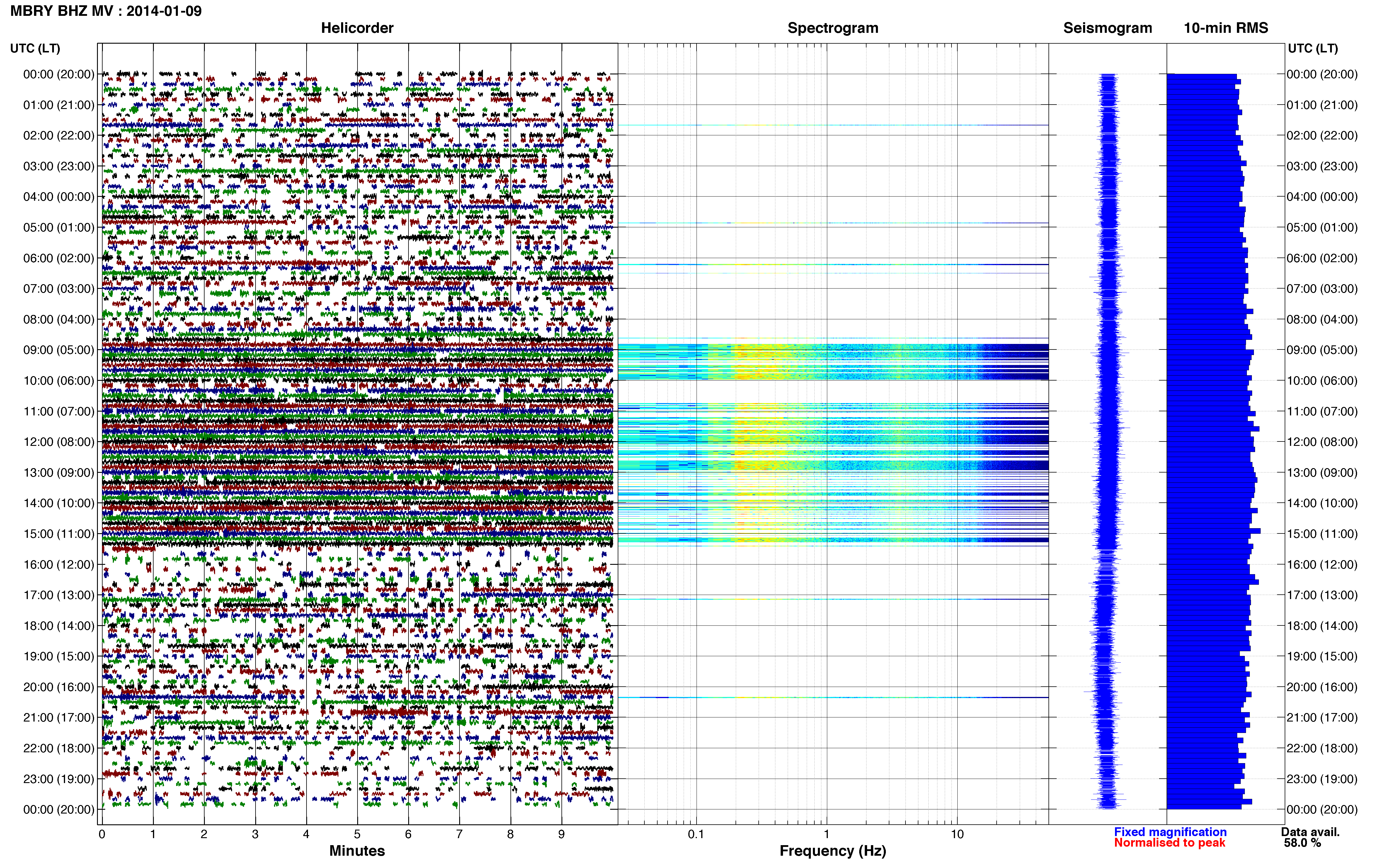Click left axis label '01:00 (21:00)'
1389x868 pixels.
pyautogui.click(x=59, y=105)
